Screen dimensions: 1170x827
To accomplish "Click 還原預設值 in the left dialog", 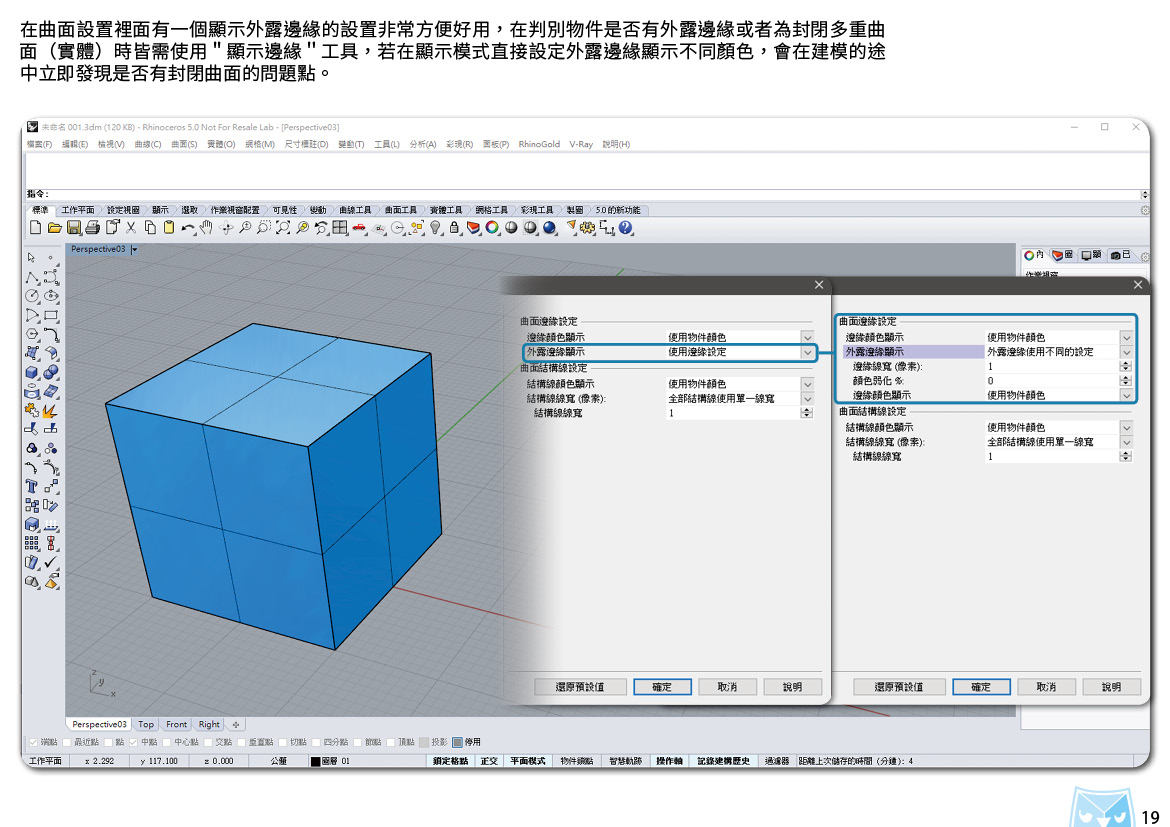I will (581, 687).
